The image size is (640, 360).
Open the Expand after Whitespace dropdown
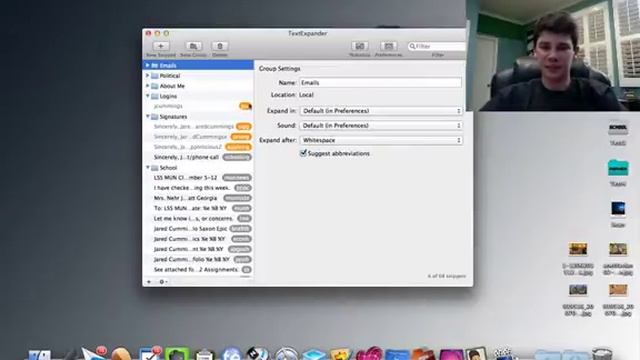point(381,140)
